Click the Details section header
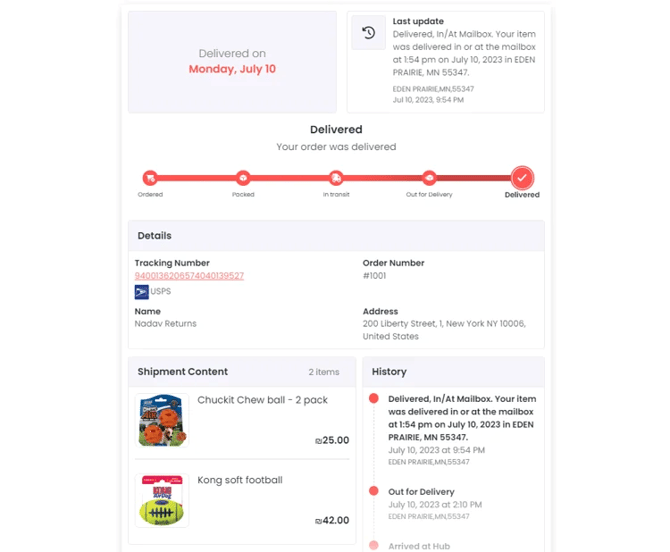The height and width of the screenshot is (552, 670). pyautogui.click(x=155, y=236)
